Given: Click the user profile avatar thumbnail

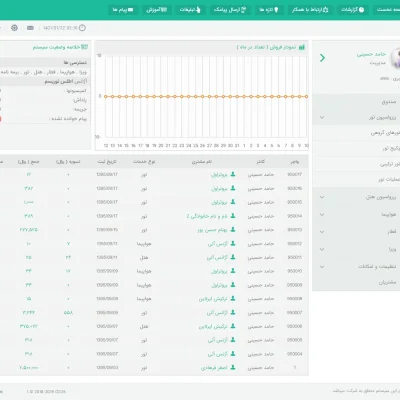Looking at the screenshot, I should (x=396, y=58).
